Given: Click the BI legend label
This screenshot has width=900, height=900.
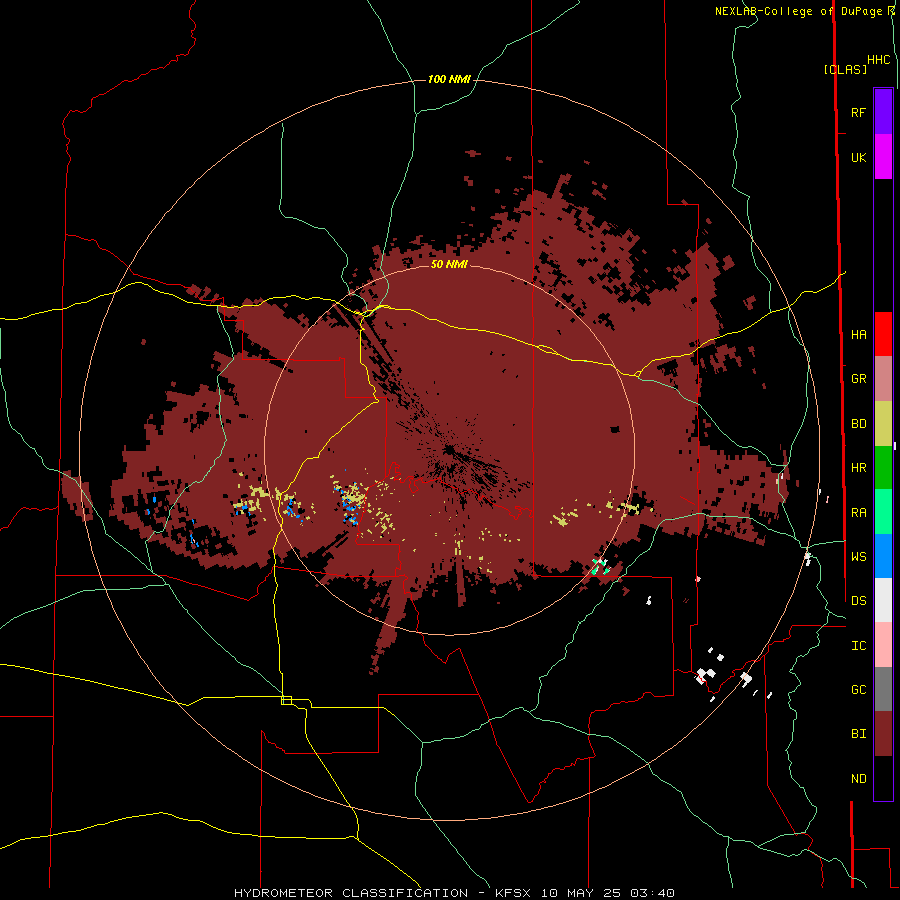Looking at the screenshot, I should click(859, 734).
